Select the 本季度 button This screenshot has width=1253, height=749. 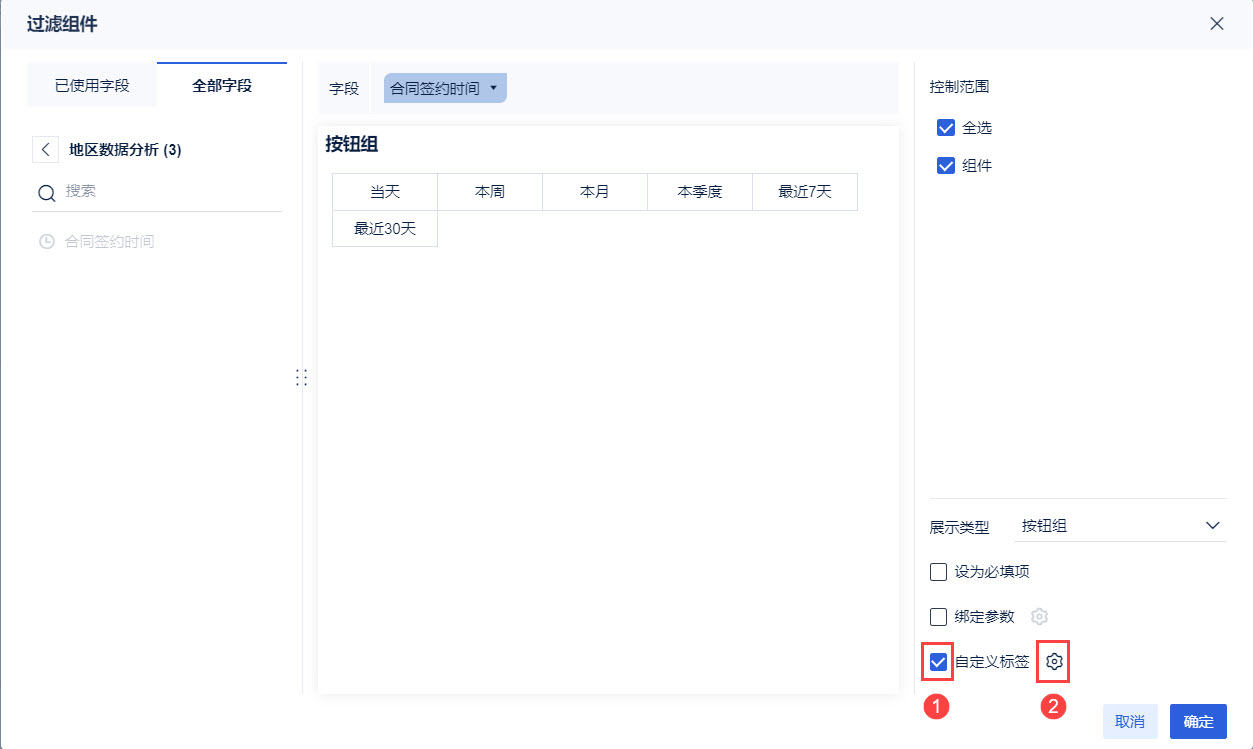700,192
